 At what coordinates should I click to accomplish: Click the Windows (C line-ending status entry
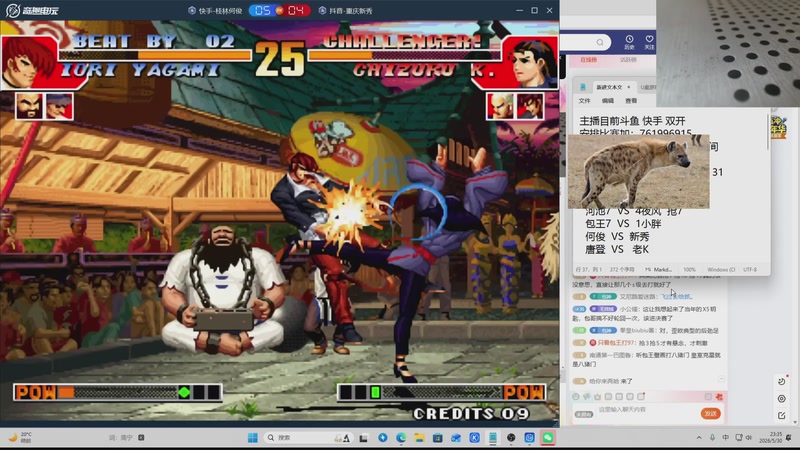tap(721, 269)
